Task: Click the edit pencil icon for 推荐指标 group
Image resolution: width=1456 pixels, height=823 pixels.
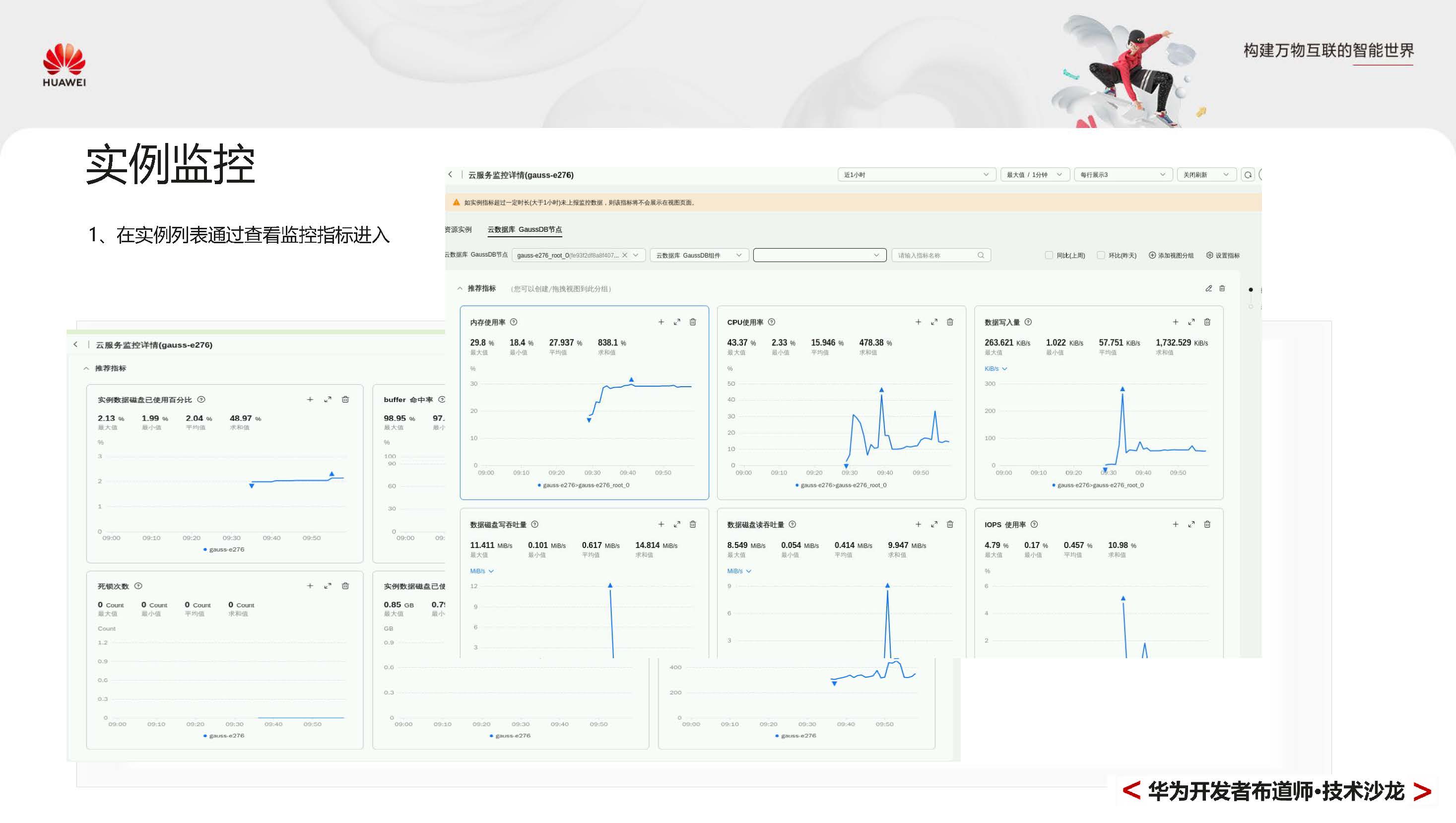Action: [1208, 288]
